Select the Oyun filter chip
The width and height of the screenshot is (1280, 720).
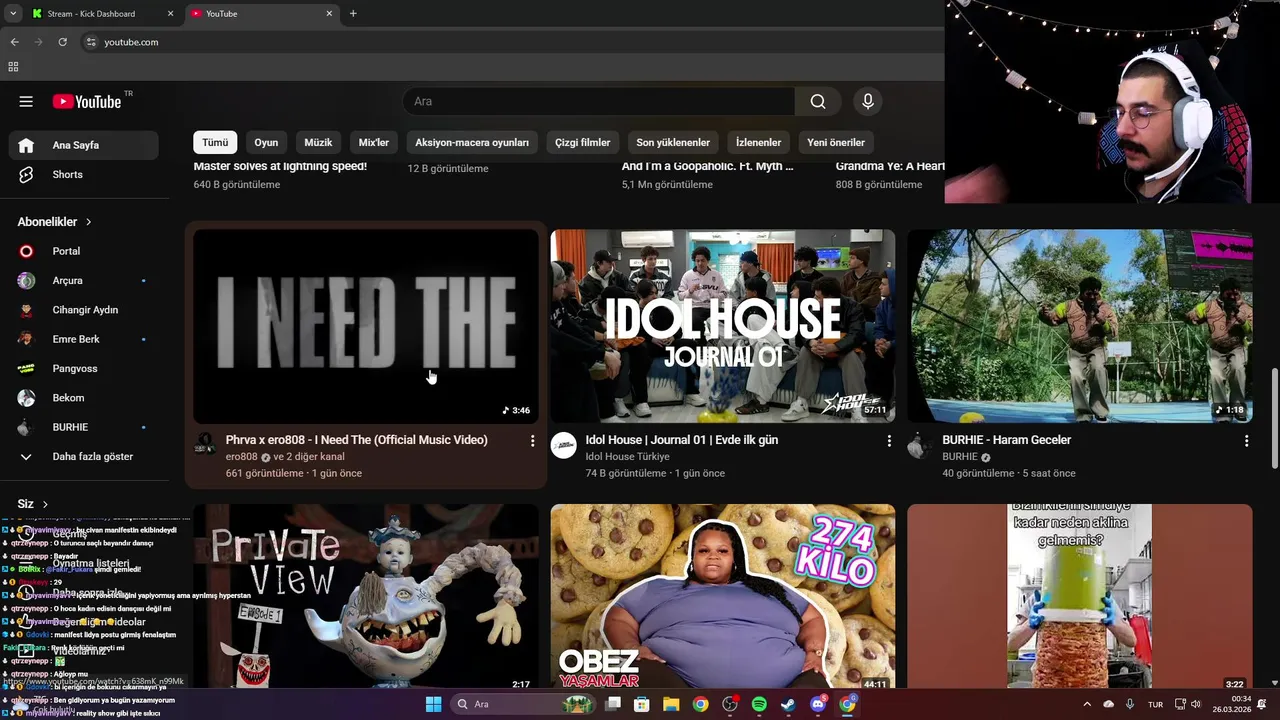click(x=266, y=142)
